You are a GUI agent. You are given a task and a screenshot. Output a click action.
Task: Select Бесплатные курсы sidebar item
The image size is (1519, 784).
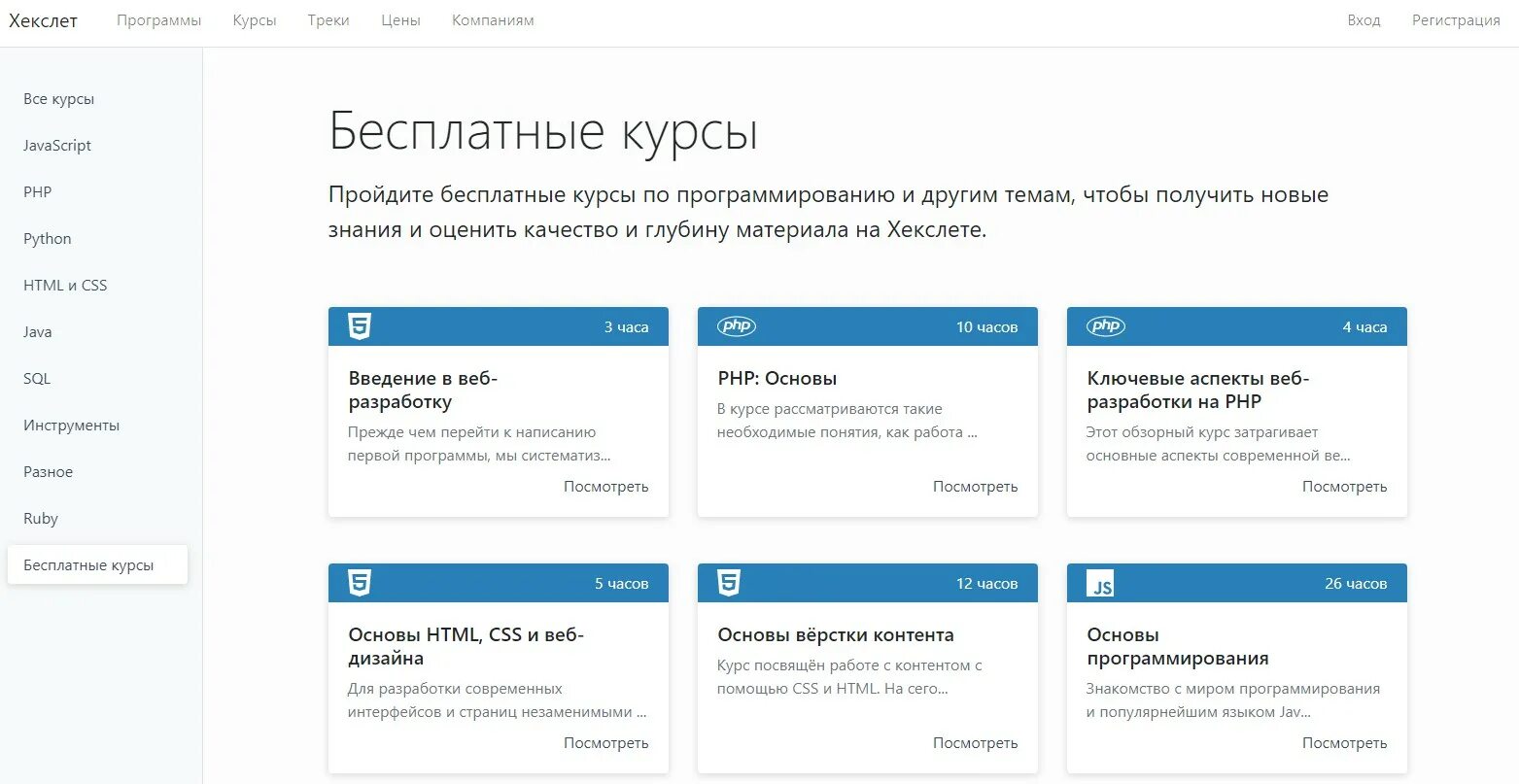pos(97,565)
